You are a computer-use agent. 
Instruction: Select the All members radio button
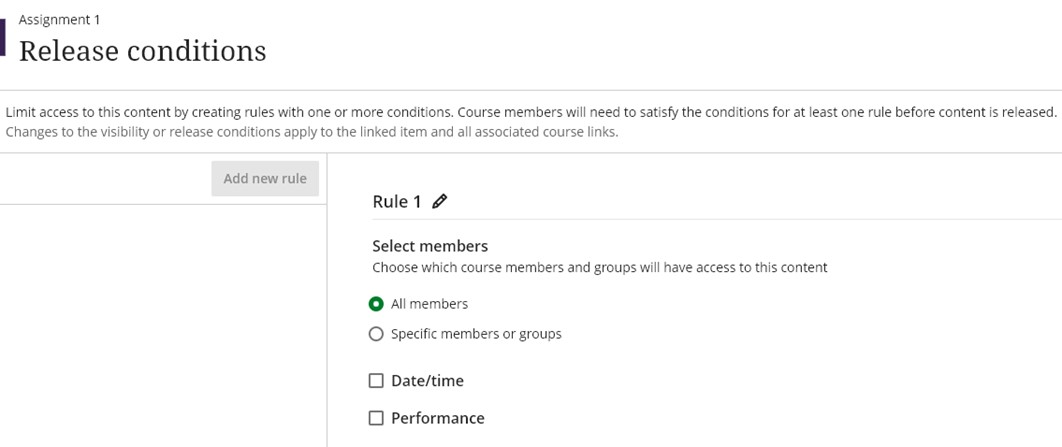[376, 304]
